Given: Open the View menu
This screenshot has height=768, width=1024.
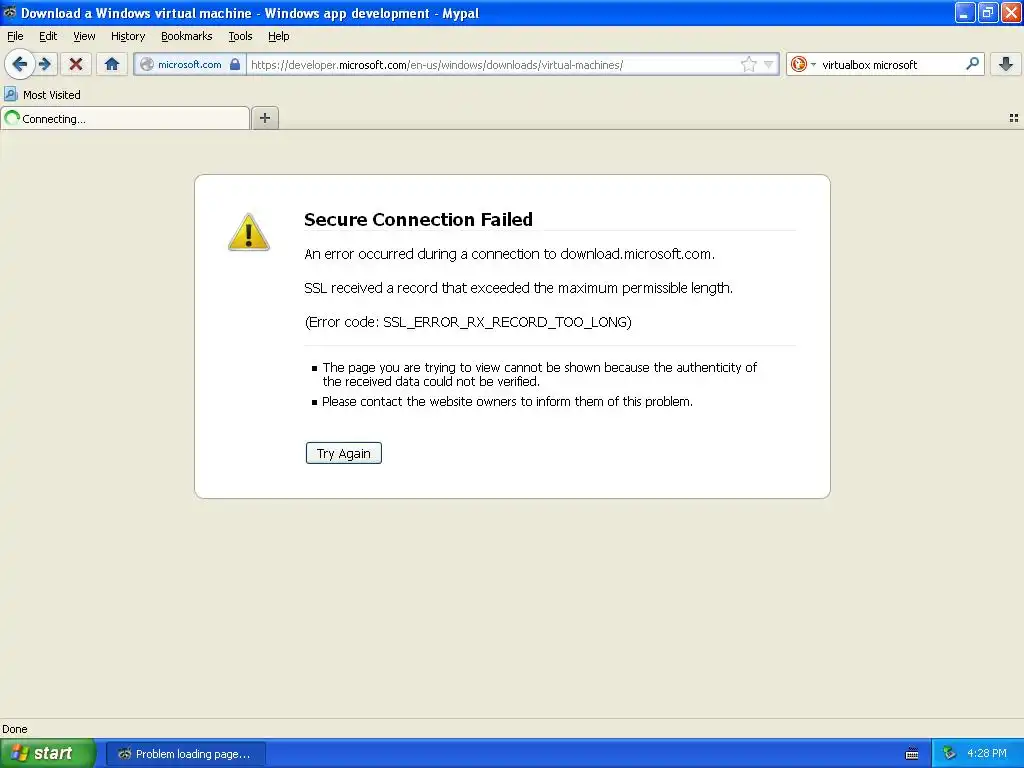Looking at the screenshot, I should [84, 36].
